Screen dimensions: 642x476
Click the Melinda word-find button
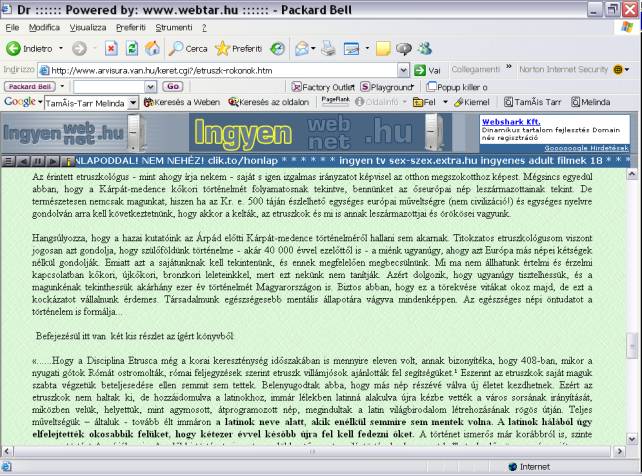(590, 102)
